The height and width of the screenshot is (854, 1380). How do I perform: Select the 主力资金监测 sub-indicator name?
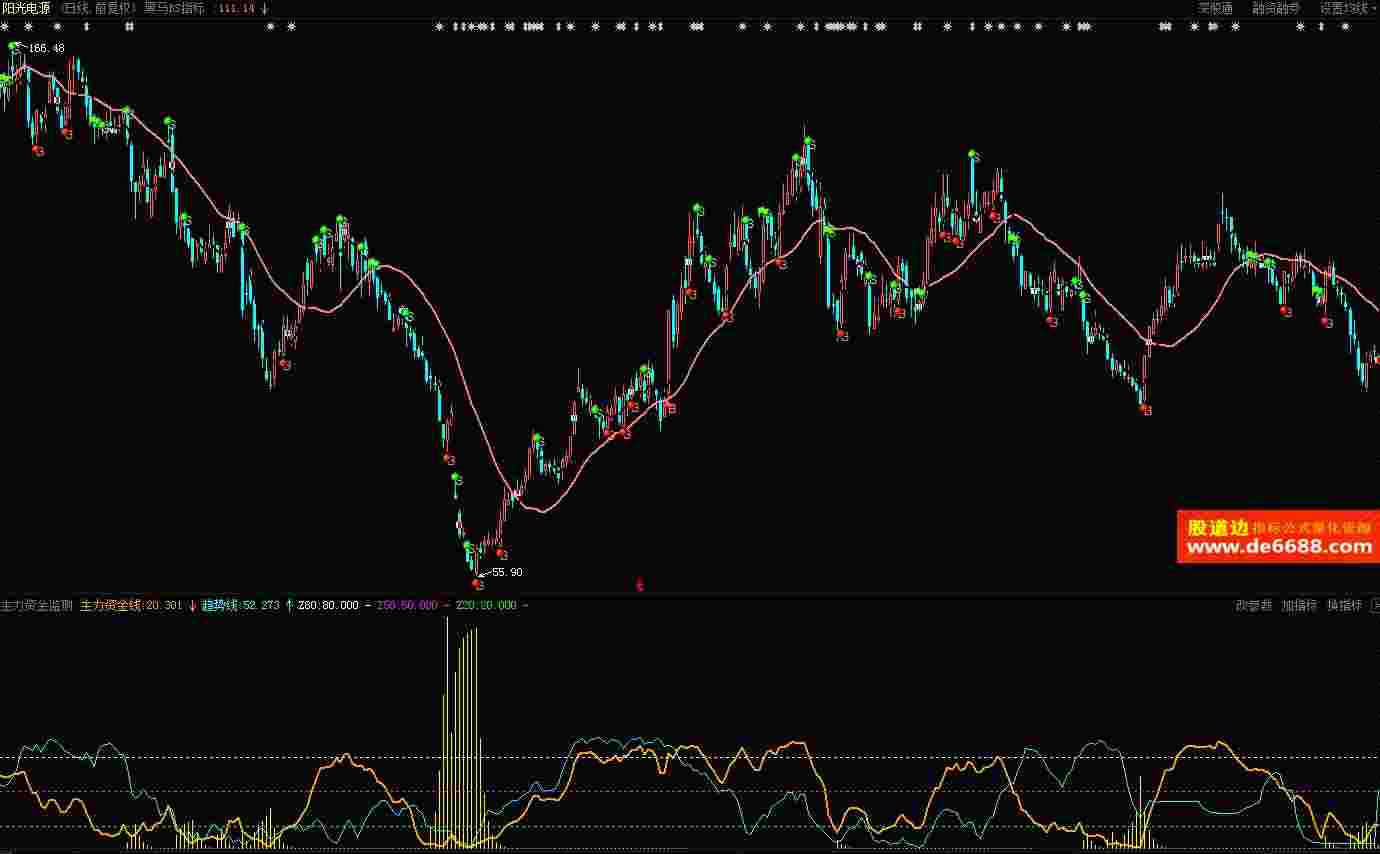[x=36, y=605]
